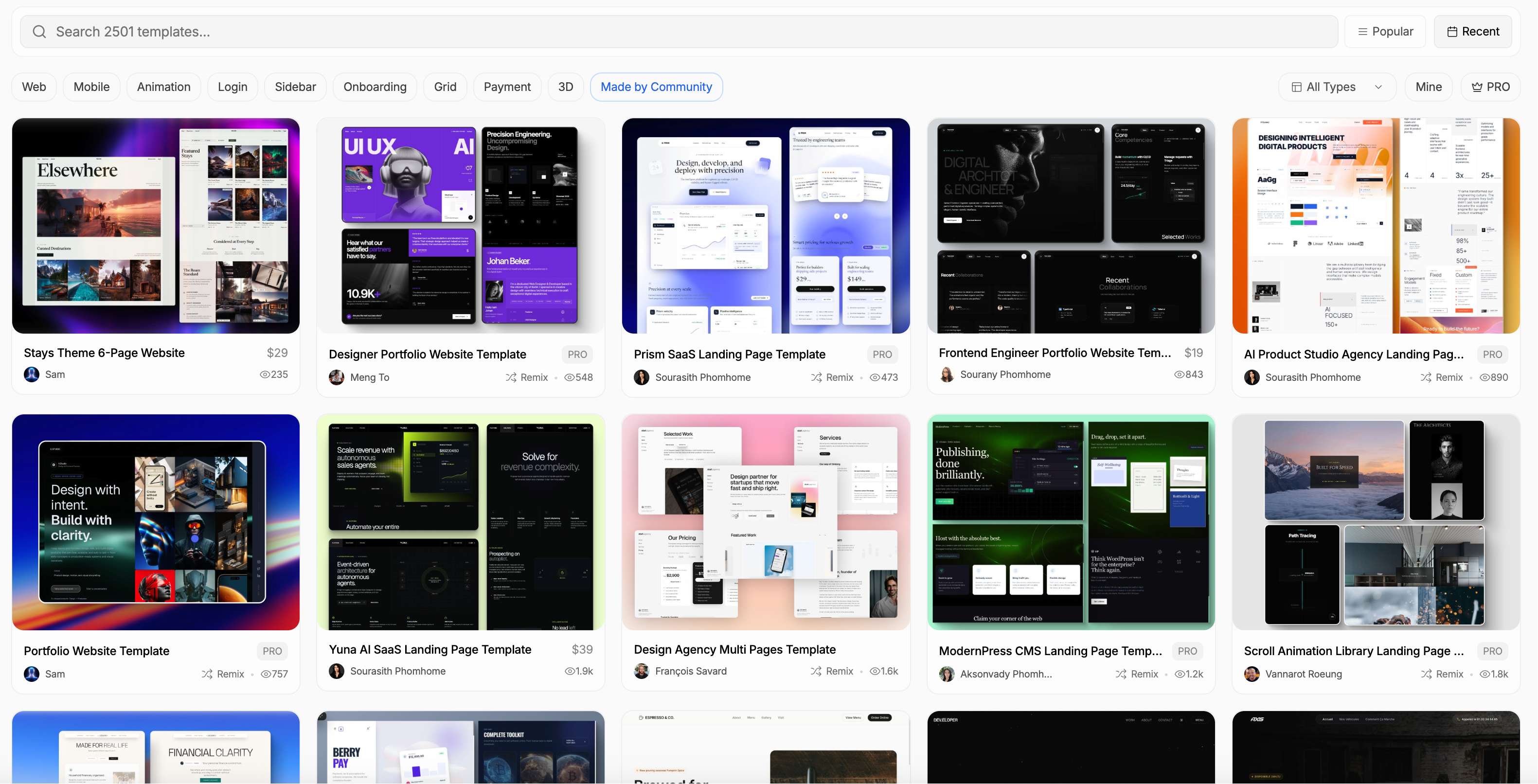Image resolution: width=1538 pixels, height=784 pixels.
Task: Click Vannarot Roeung's avatar icon
Action: (x=1252, y=674)
